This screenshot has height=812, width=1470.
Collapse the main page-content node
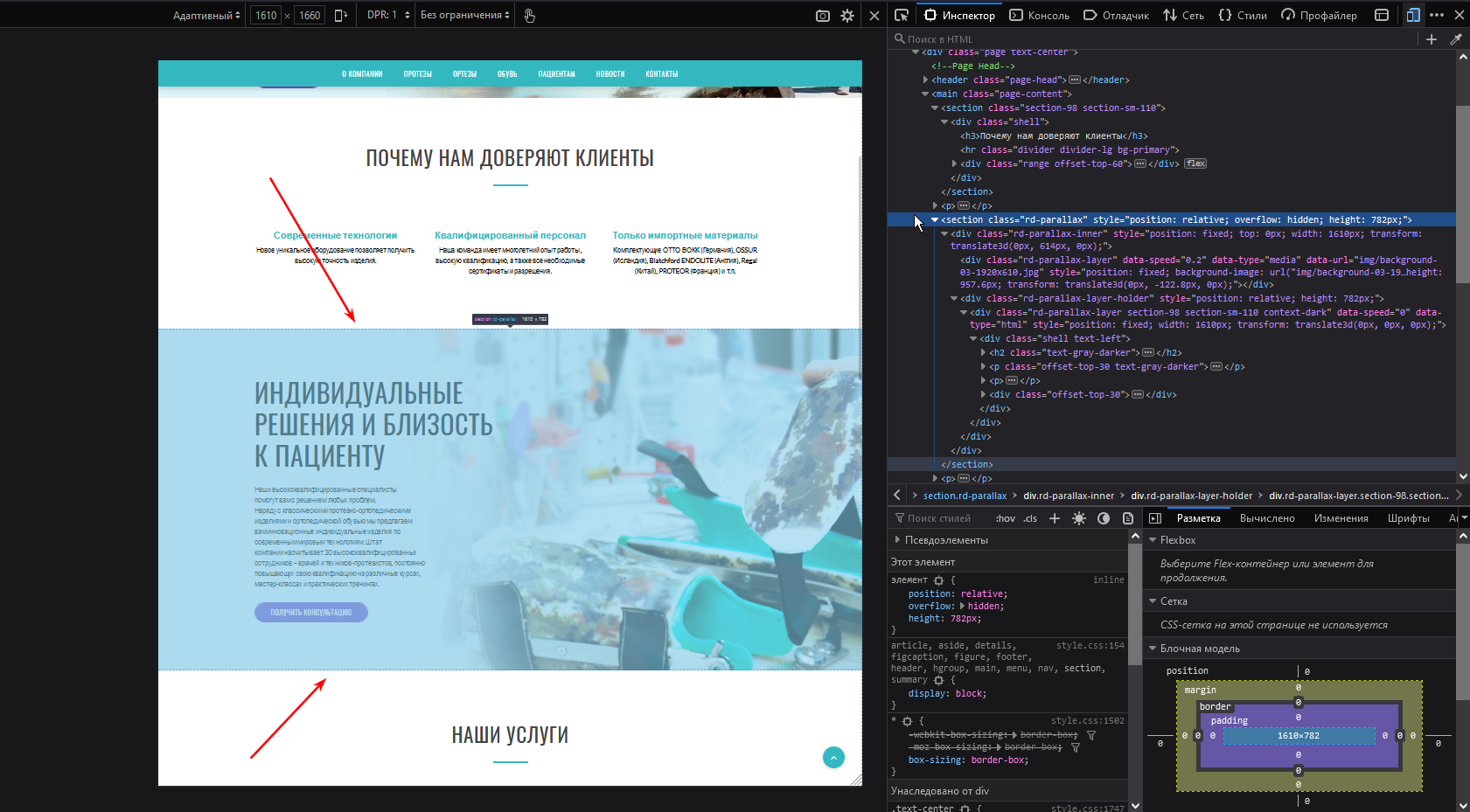pyautogui.click(x=925, y=94)
